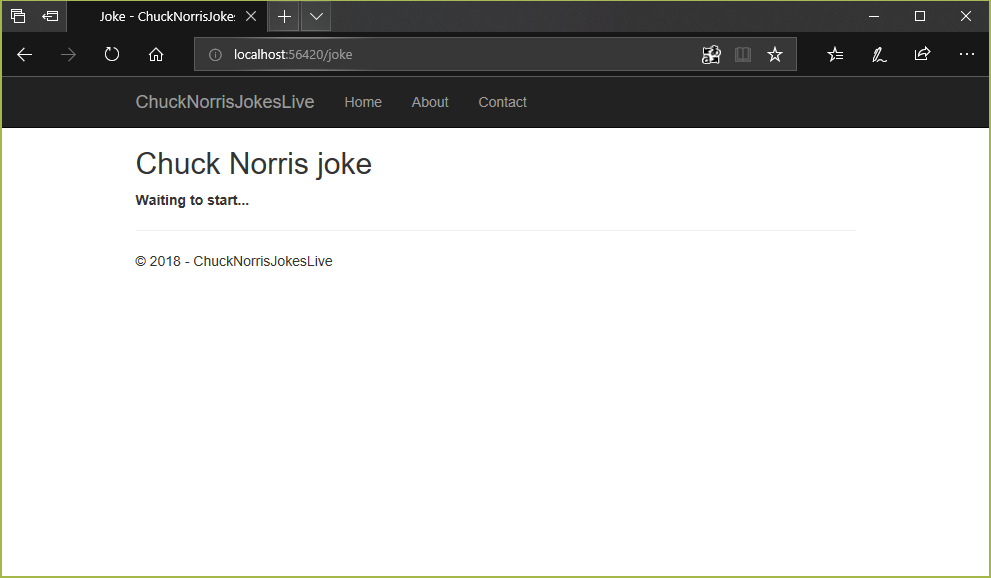Open the Contact navigation link
This screenshot has height=578, width=991.
502,102
